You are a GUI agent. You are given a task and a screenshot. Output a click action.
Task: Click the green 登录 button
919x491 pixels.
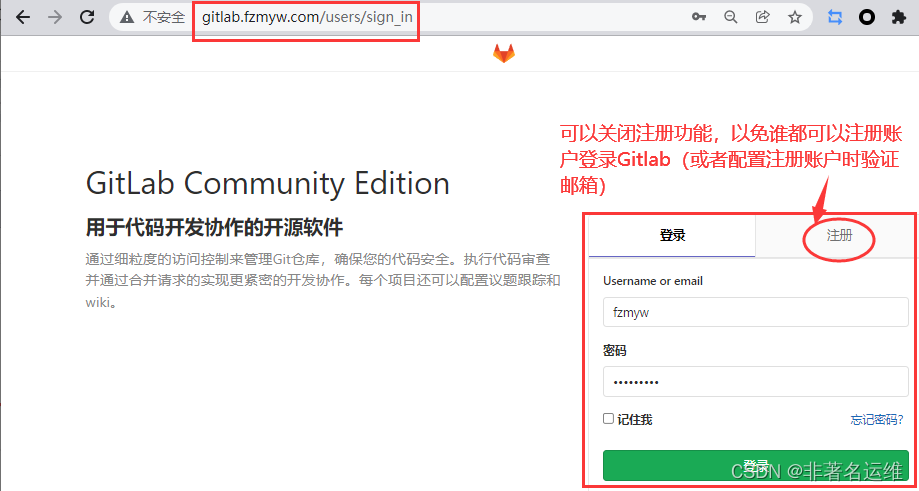coord(755,465)
